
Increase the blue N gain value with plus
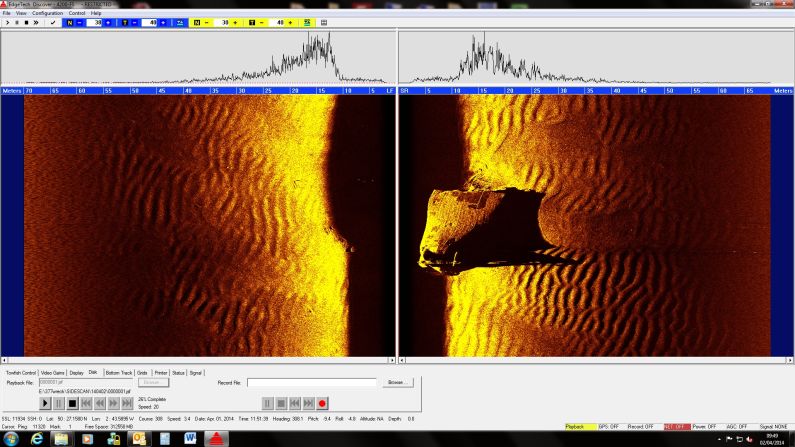click(x=107, y=22)
